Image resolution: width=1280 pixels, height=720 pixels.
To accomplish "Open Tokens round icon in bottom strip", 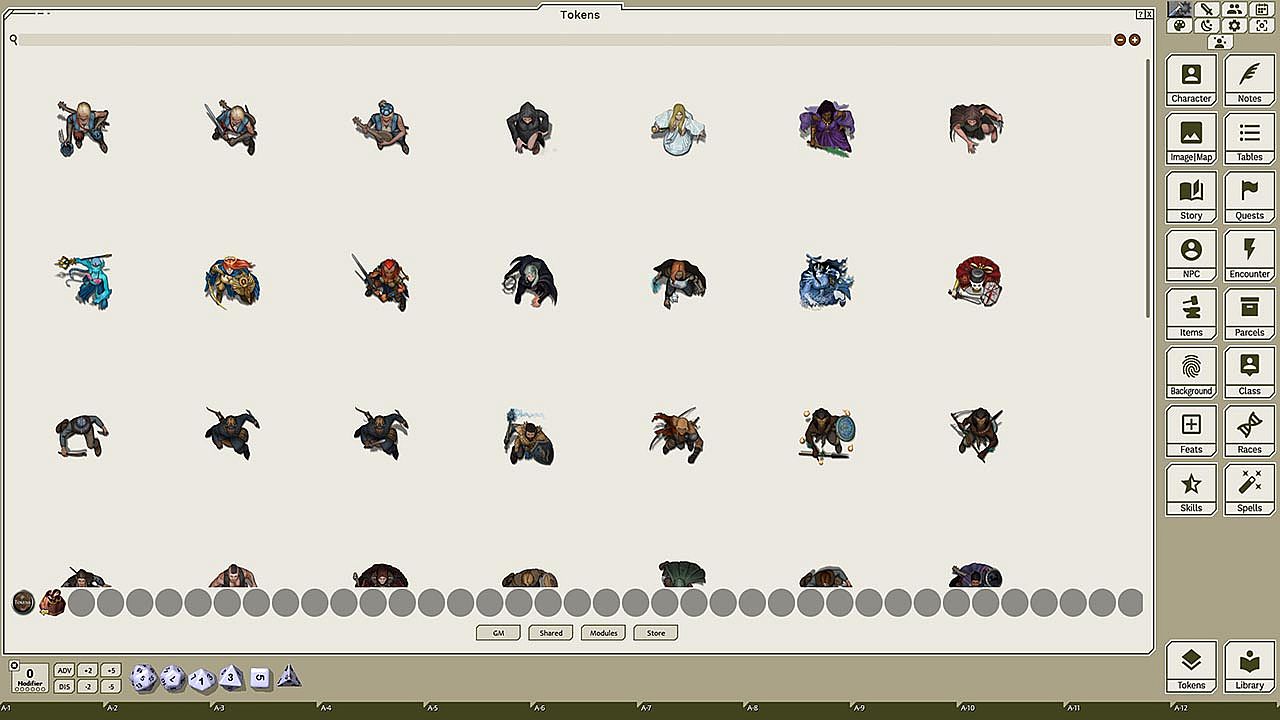I will pyautogui.click(x=23, y=603).
